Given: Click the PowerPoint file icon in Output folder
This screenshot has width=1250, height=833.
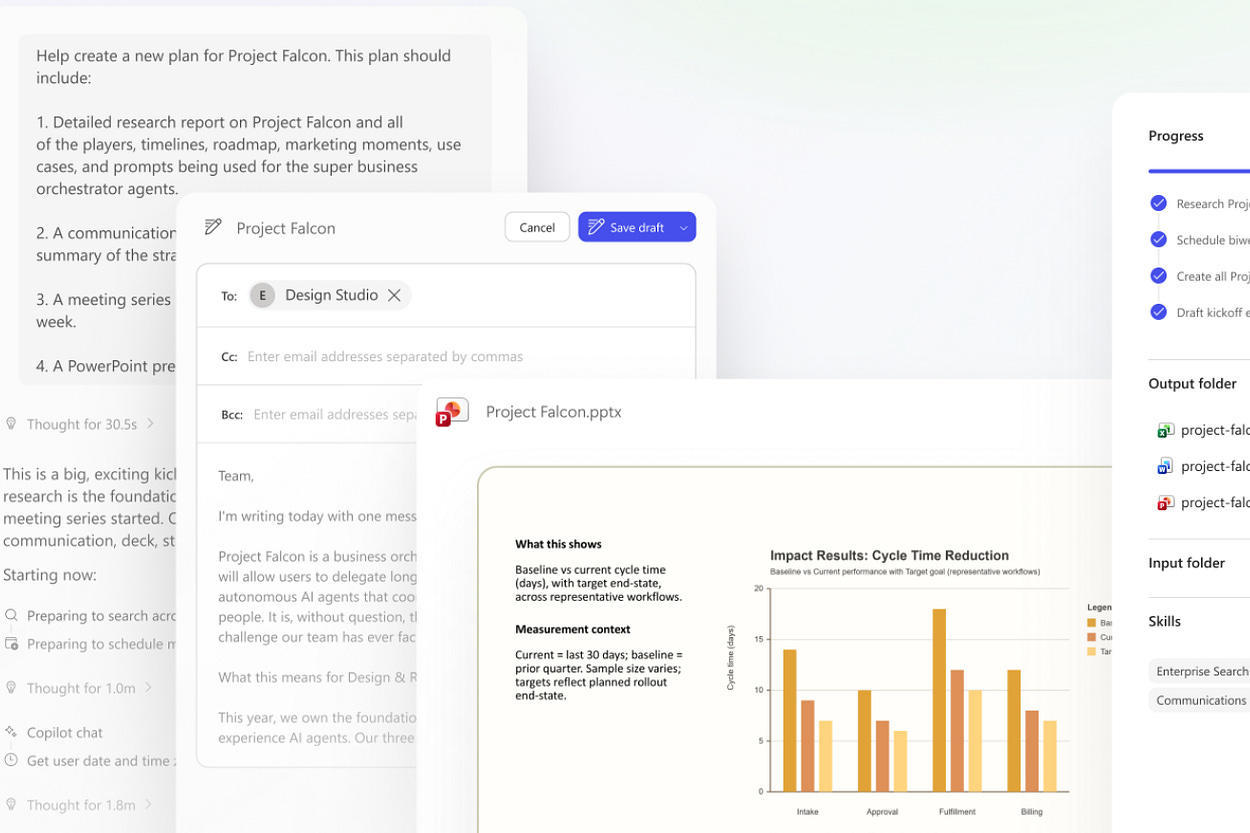Looking at the screenshot, I should (1165, 502).
